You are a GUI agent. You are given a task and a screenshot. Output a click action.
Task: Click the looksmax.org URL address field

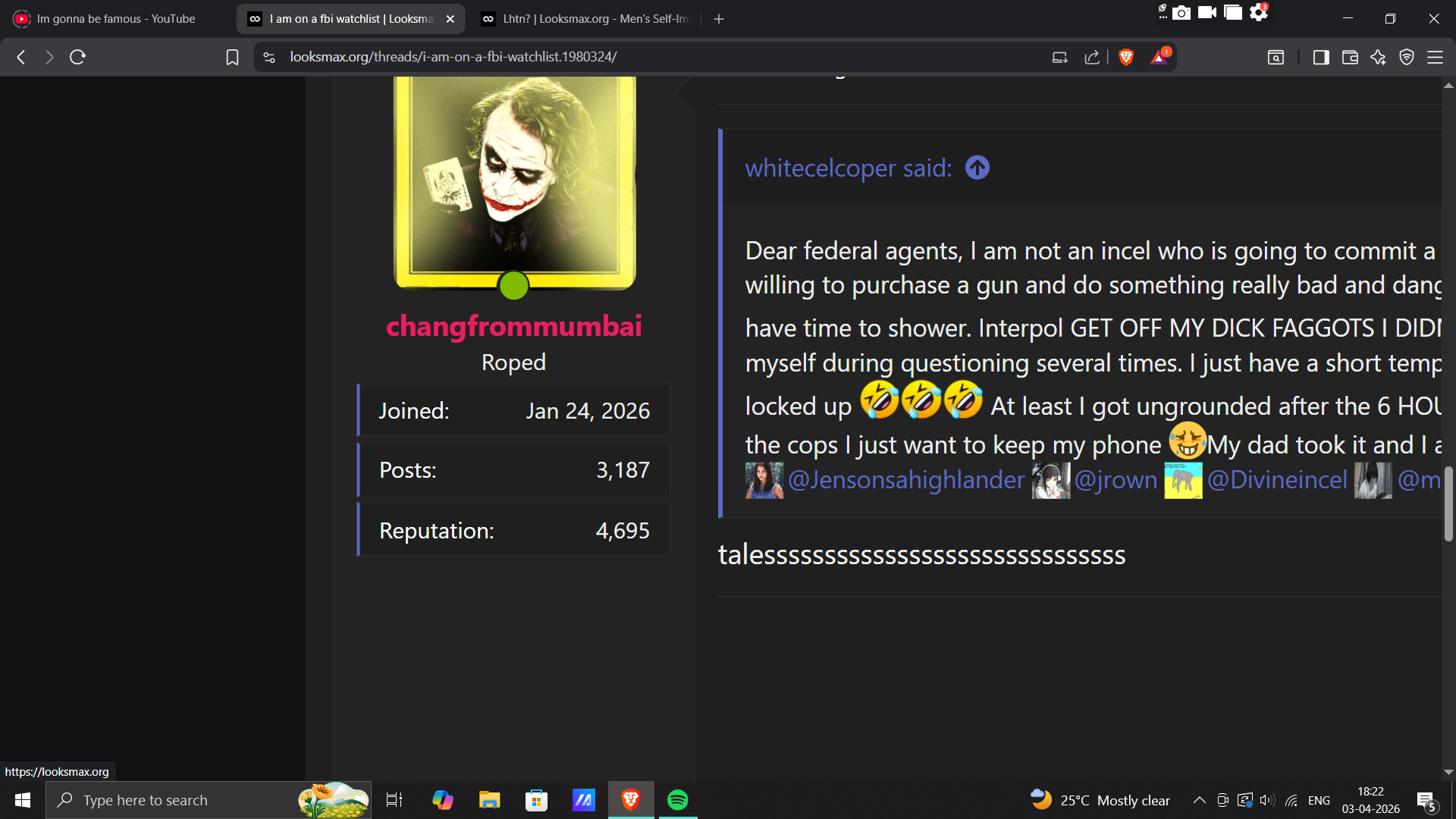coord(453,57)
